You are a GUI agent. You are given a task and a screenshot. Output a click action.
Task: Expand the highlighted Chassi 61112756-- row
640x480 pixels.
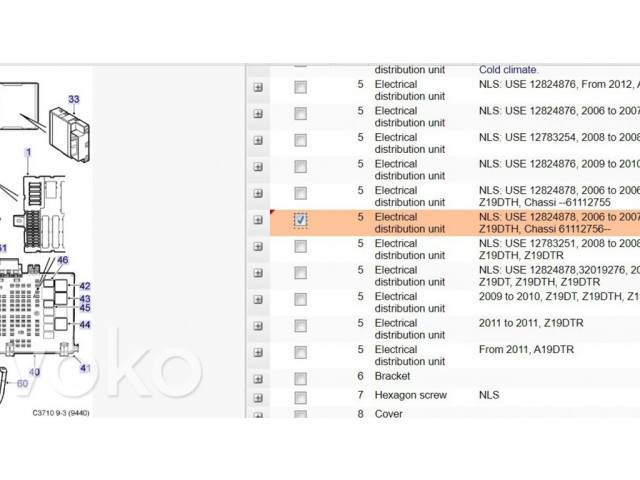(258, 220)
